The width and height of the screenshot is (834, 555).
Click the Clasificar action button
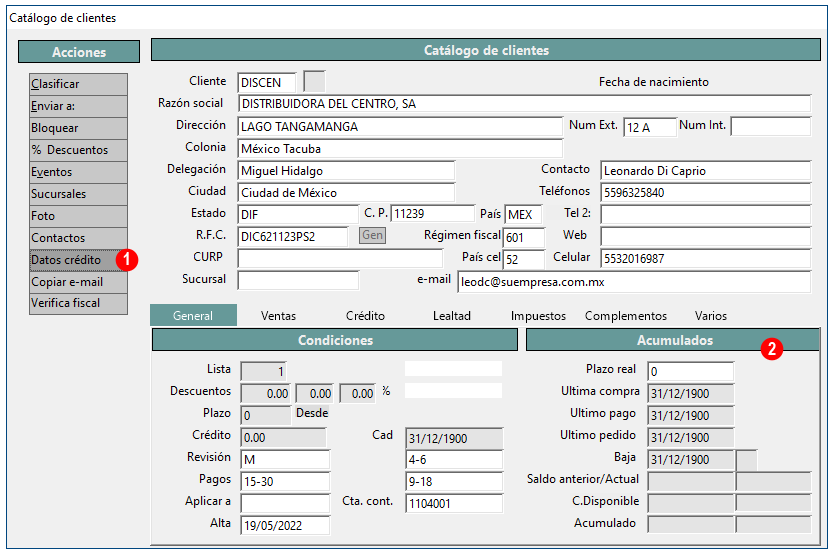coord(78,84)
